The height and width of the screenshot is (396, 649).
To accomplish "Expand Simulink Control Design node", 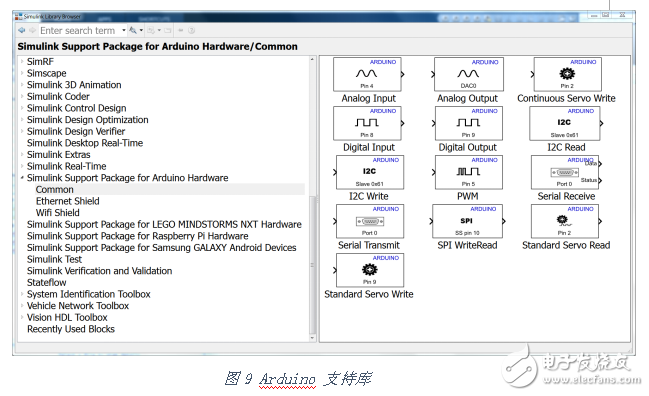I will coord(22,108).
